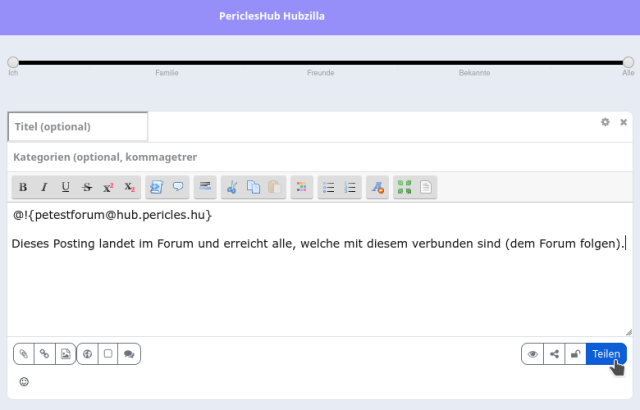Insert a link with chain icon
Image resolution: width=640 pixels, height=410 pixels.
[x=44, y=354]
